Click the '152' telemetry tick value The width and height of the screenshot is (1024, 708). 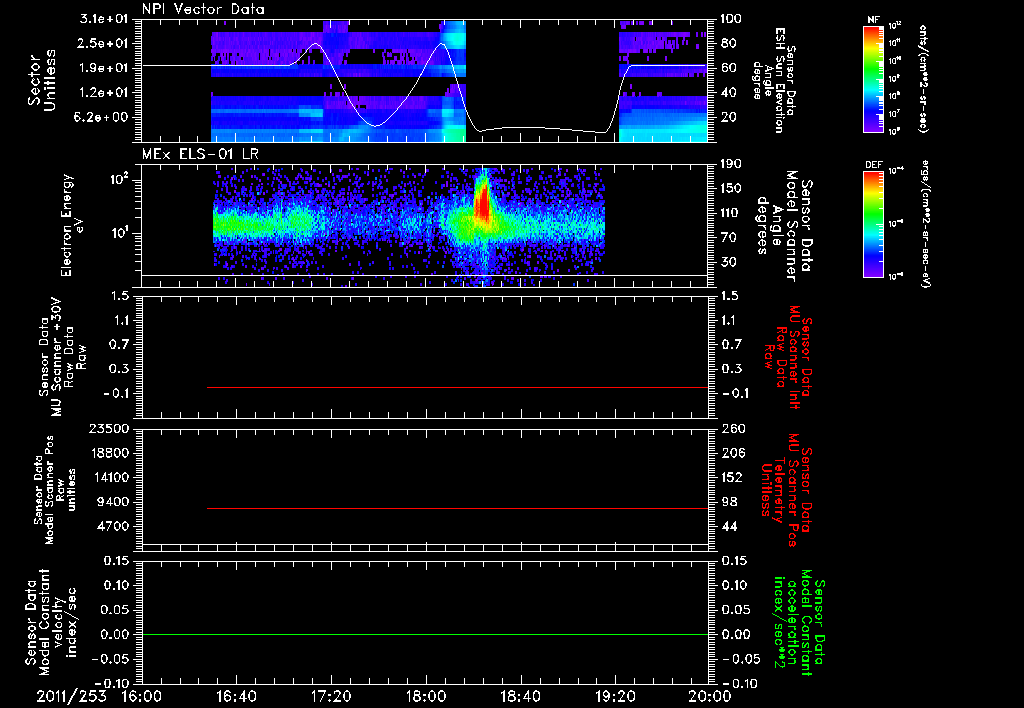tap(732, 477)
